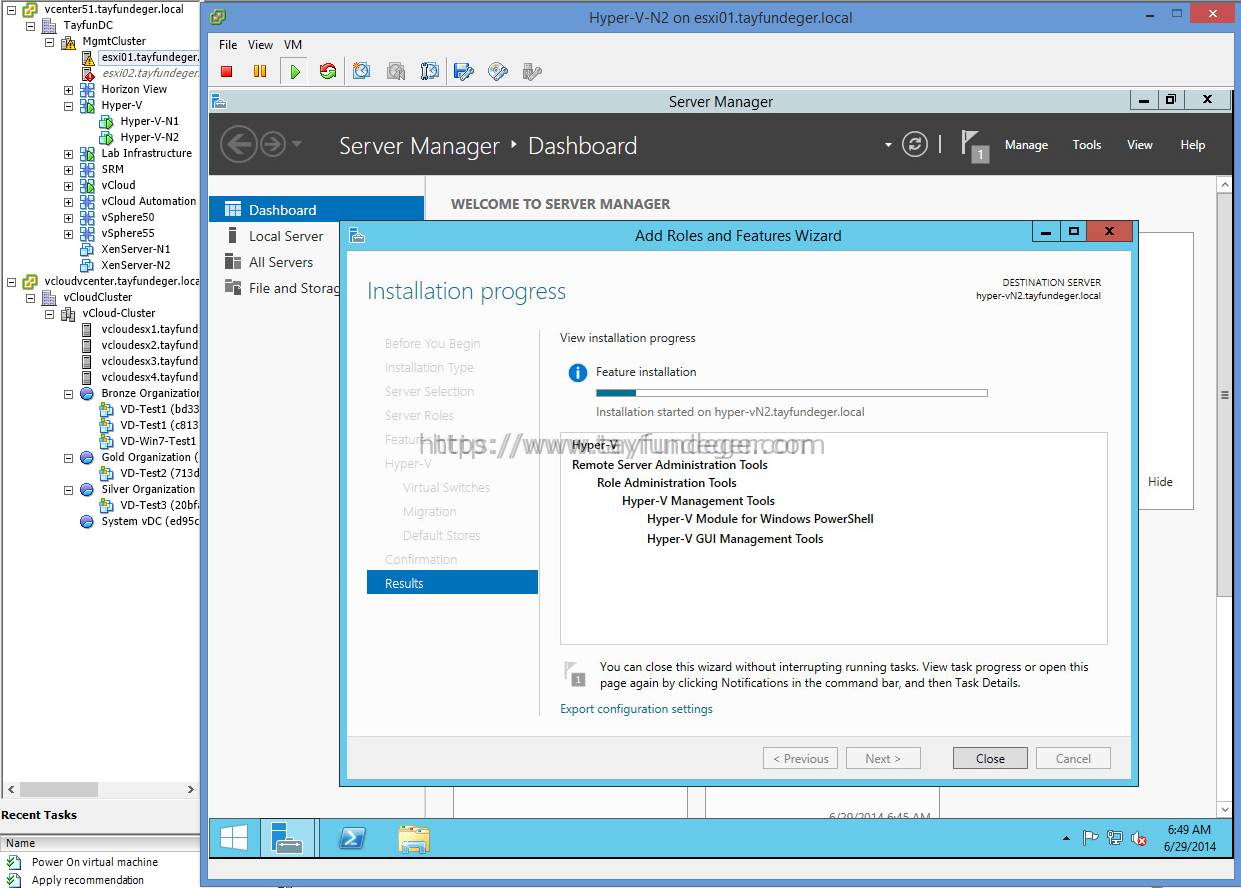Select the XenServer-N1 virtual machine
Viewport: 1241px width, 888px height.
(136, 249)
